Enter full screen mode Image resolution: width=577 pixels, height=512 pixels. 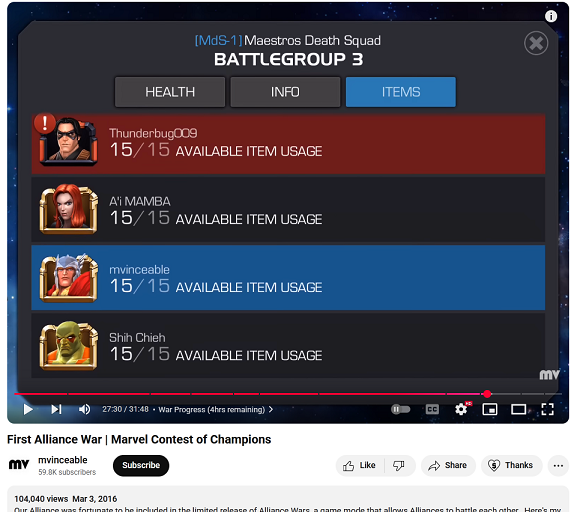coord(548,409)
